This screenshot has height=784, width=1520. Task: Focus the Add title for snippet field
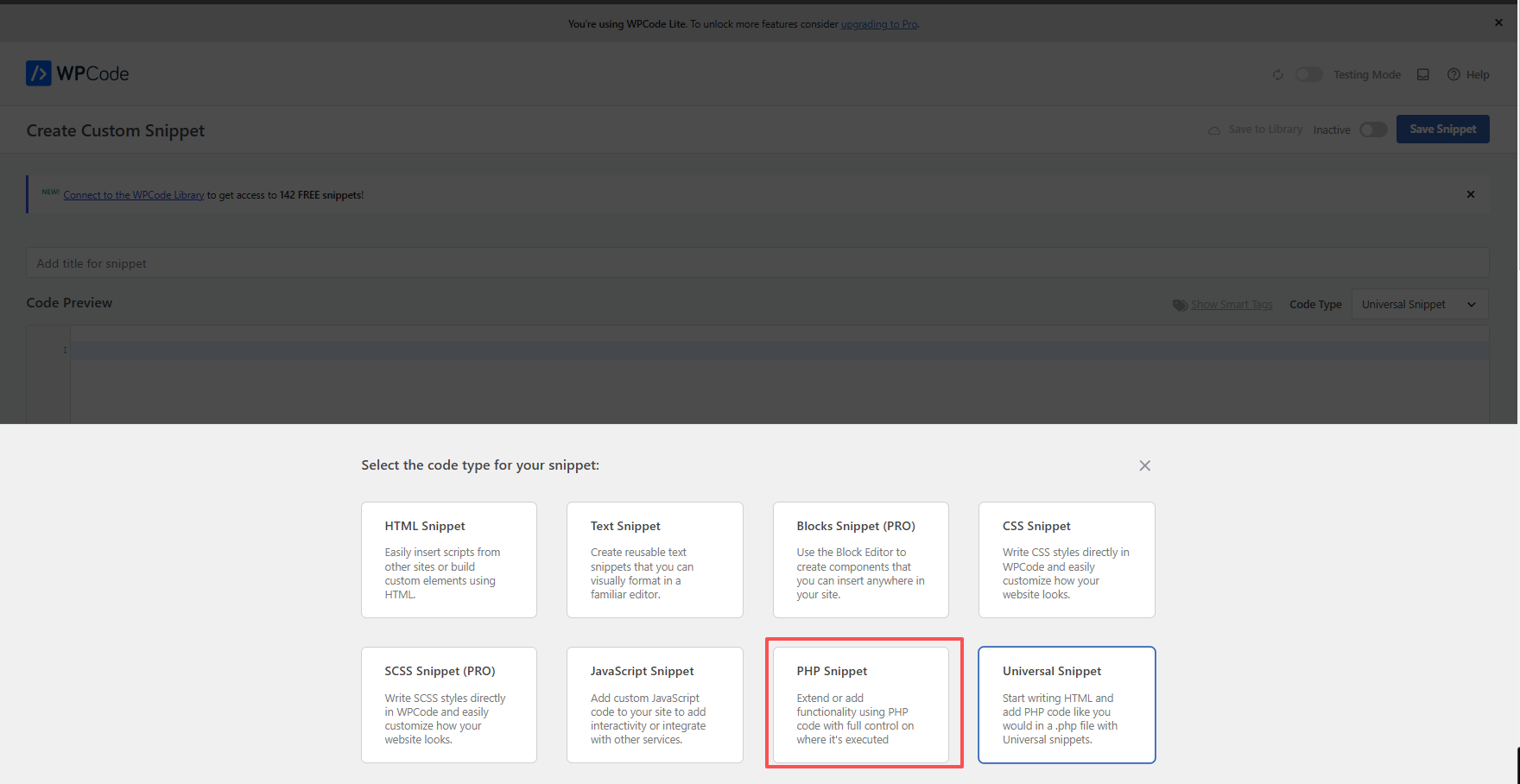[757, 263]
